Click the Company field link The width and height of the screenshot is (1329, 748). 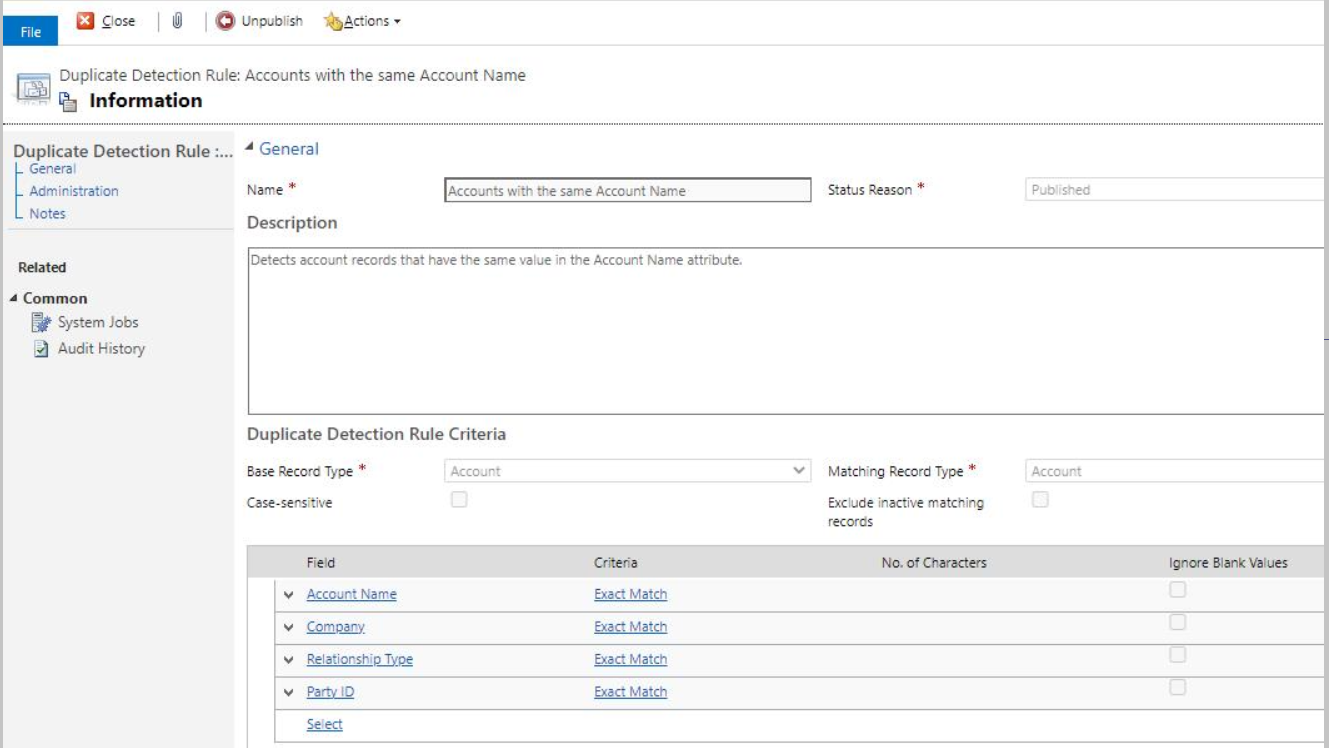click(335, 627)
